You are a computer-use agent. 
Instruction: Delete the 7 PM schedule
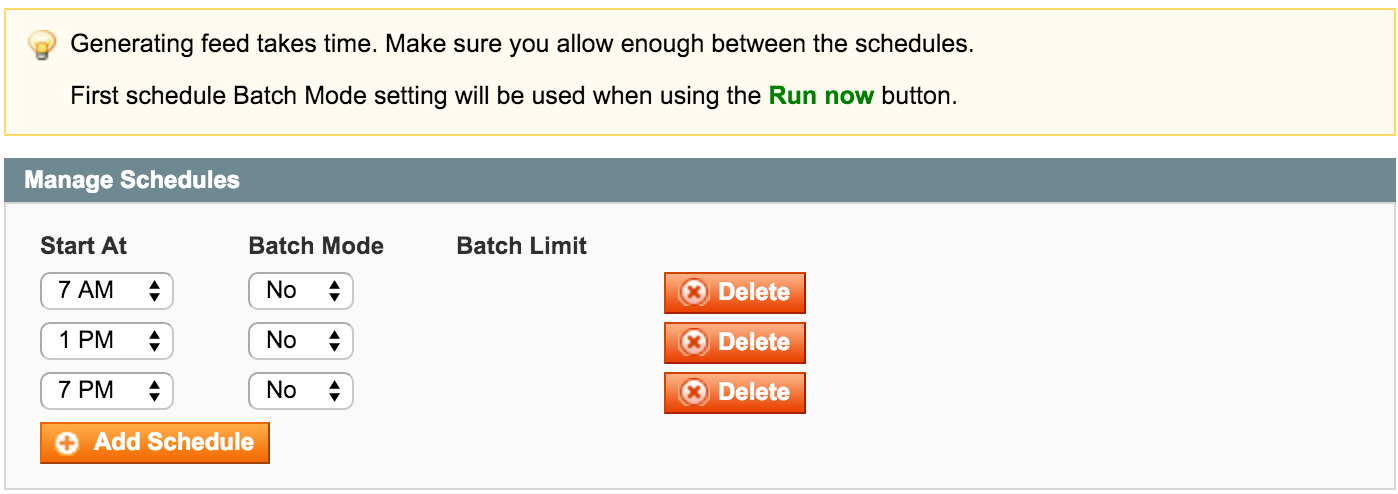pos(735,393)
